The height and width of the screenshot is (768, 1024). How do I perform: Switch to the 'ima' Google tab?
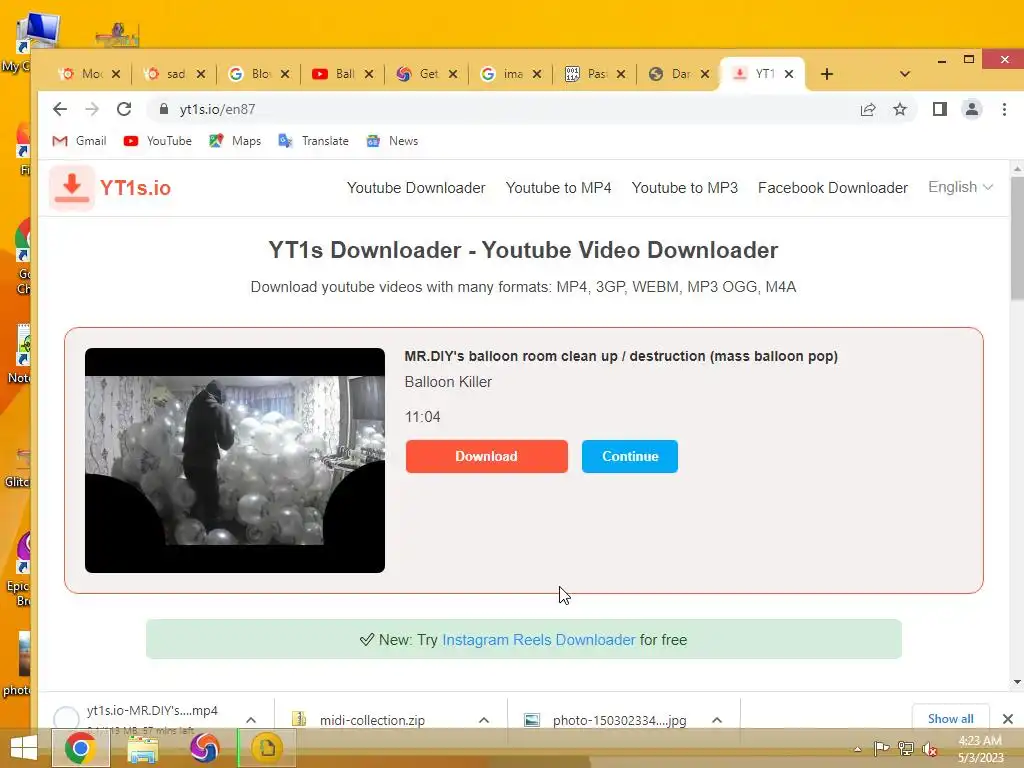pyautogui.click(x=510, y=74)
